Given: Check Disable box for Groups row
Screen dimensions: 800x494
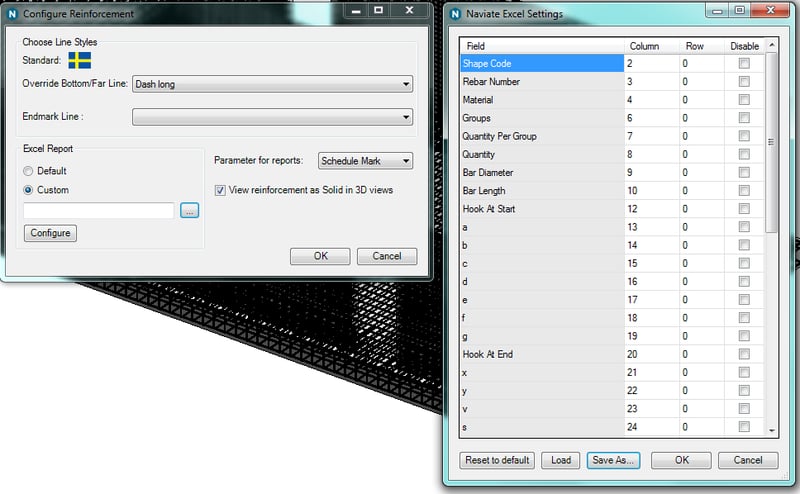Looking at the screenshot, I should pyautogui.click(x=744, y=118).
